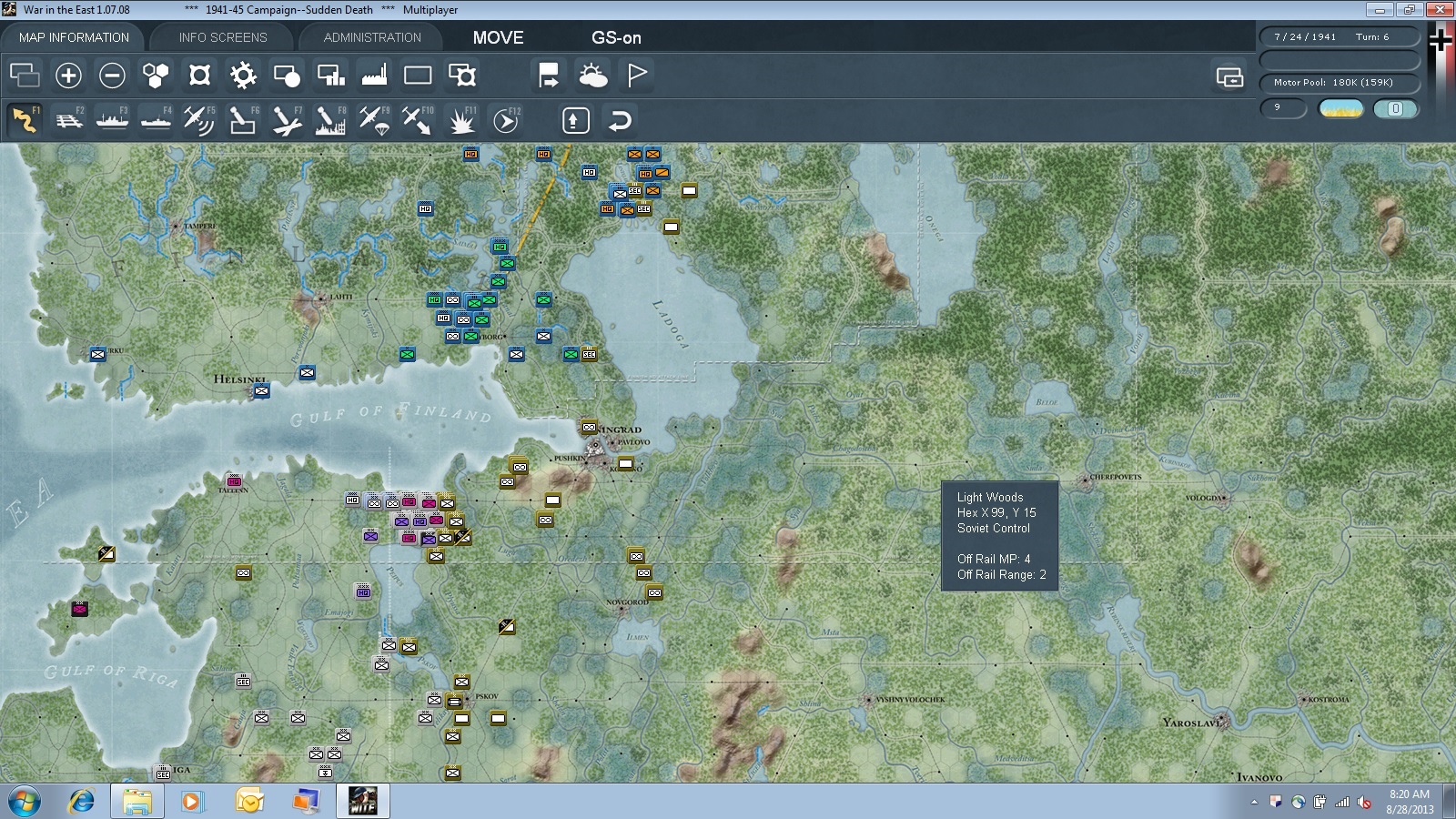Click the end turn F12 button
Screen dimensions: 1456x819
506,120
